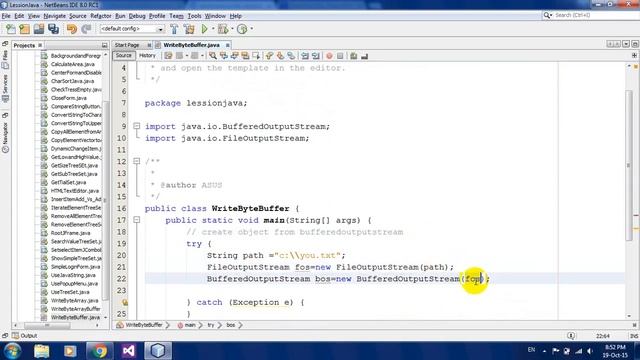Click the Redo arrow icon
Viewport: 640px width, 360px height.
click(x=86, y=29)
